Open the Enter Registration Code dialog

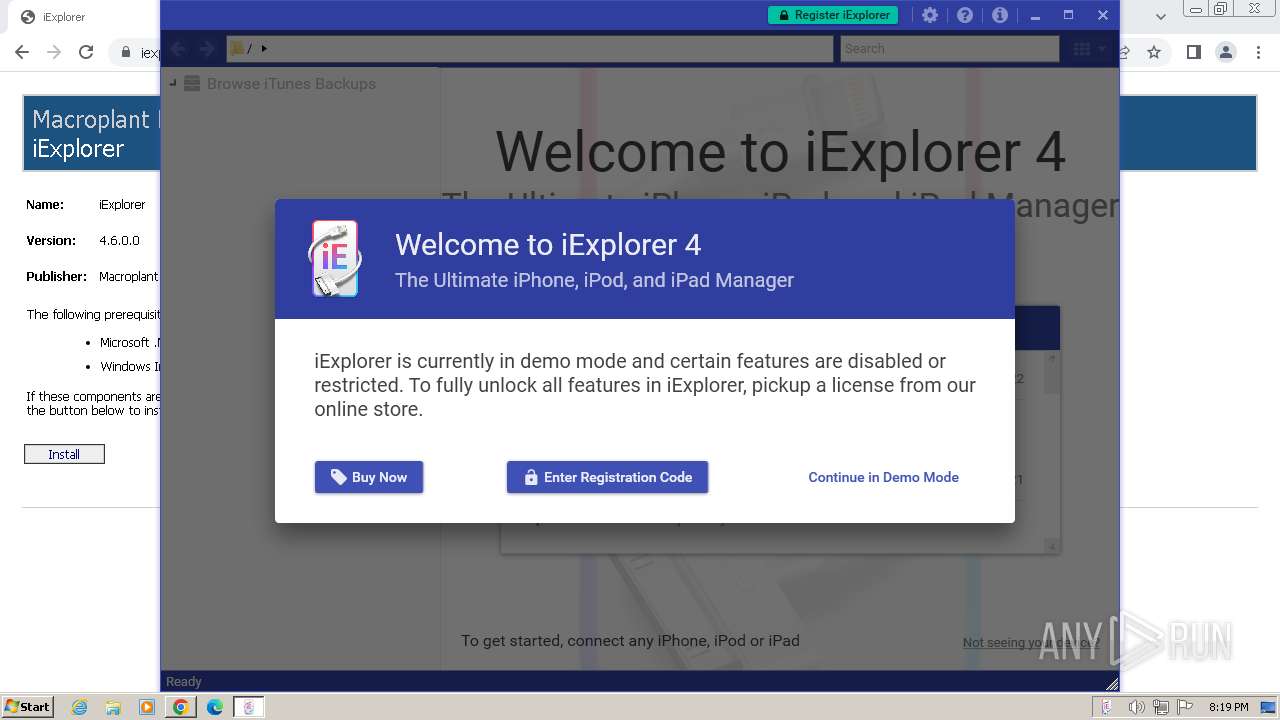pyautogui.click(x=607, y=477)
